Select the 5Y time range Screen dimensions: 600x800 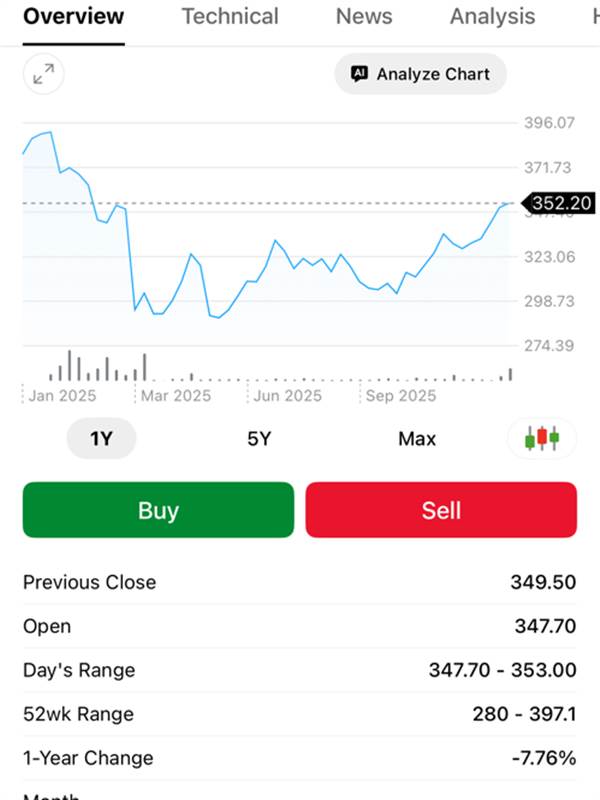[259, 438]
